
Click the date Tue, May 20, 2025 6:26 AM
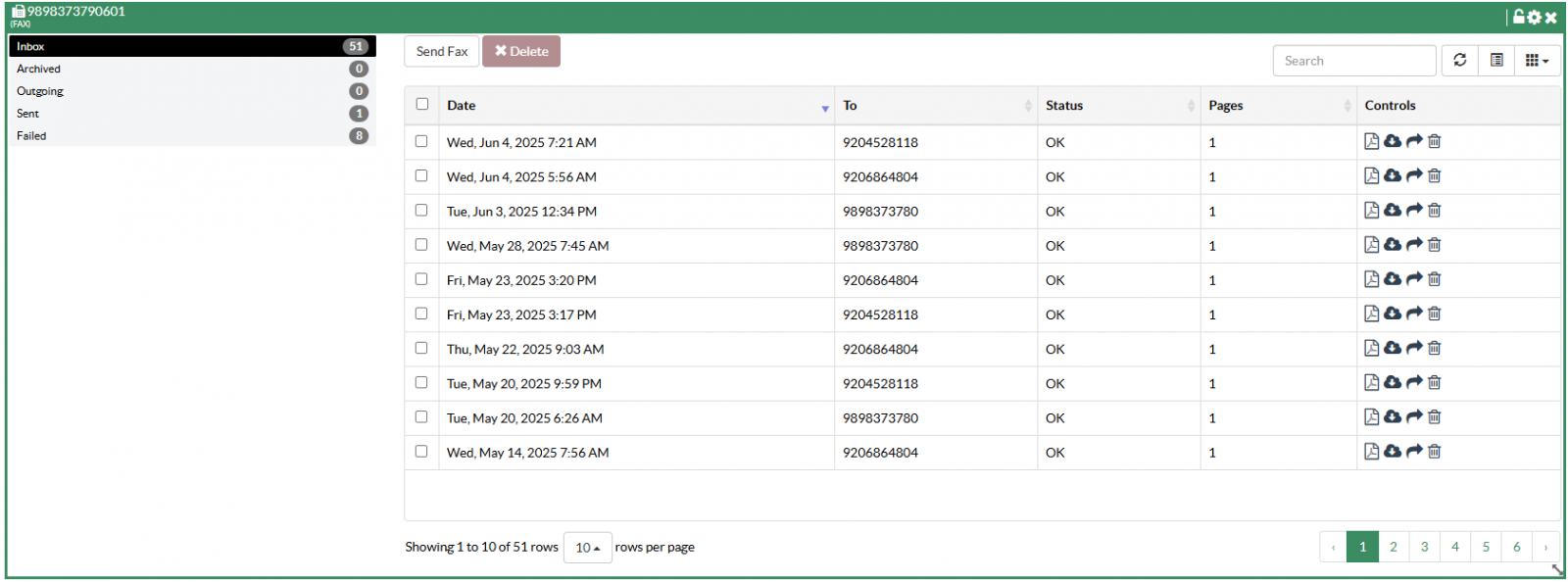(524, 418)
